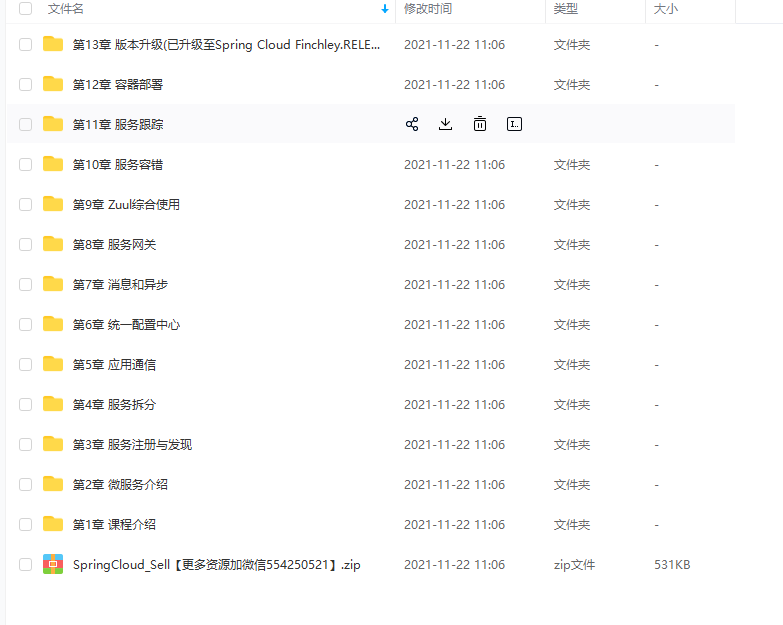
Task: Open folder name 第3章 服务注册与发现
Action: point(132,445)
